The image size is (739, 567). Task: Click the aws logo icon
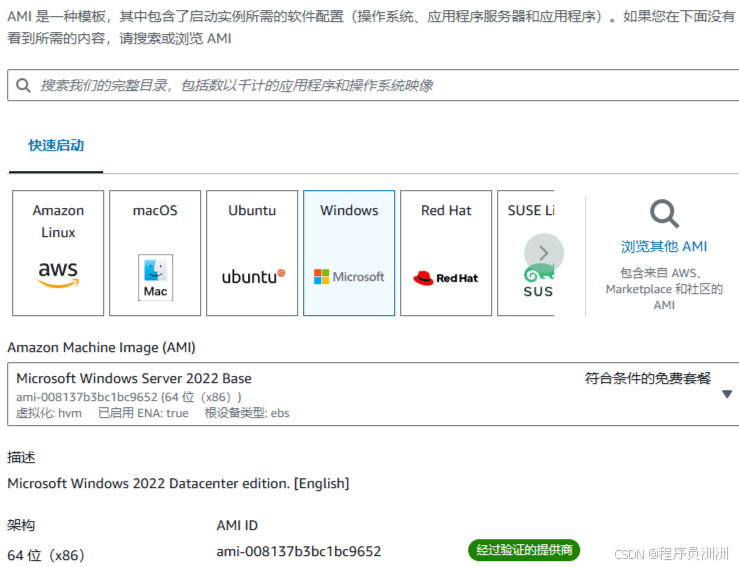coord(58,274)
